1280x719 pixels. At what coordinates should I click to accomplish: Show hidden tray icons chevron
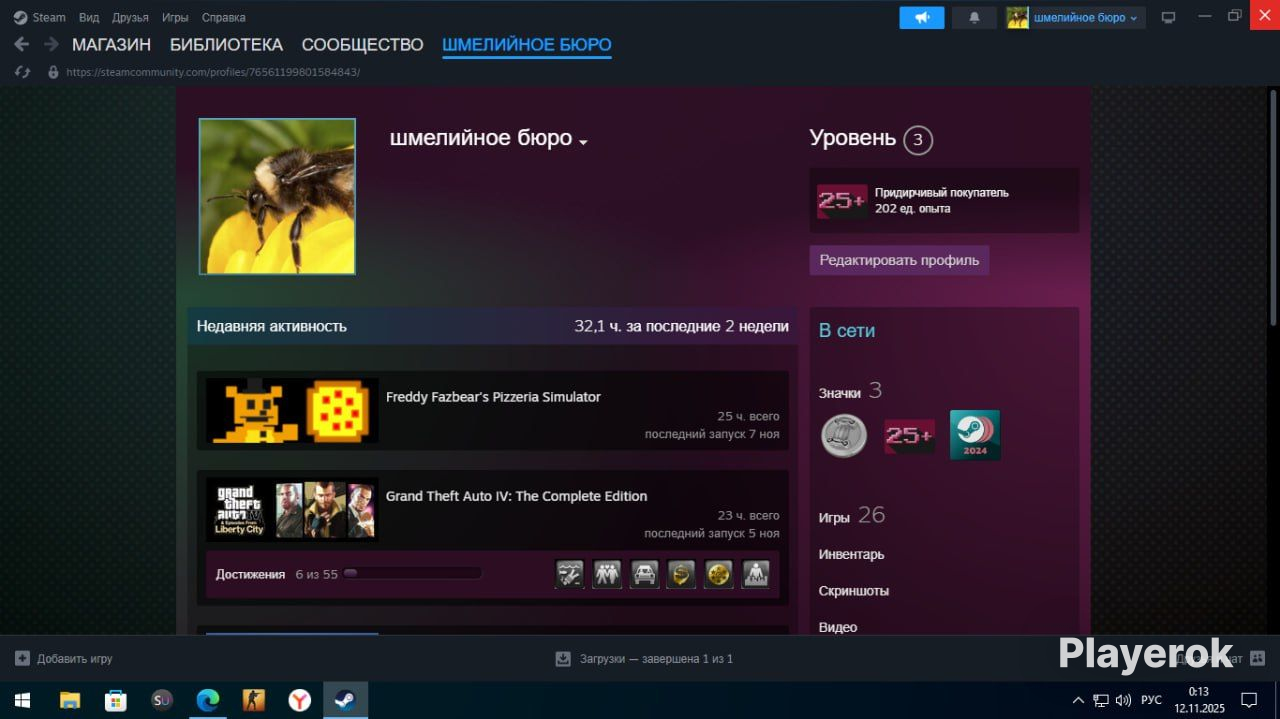click(x=1078, y=700)
